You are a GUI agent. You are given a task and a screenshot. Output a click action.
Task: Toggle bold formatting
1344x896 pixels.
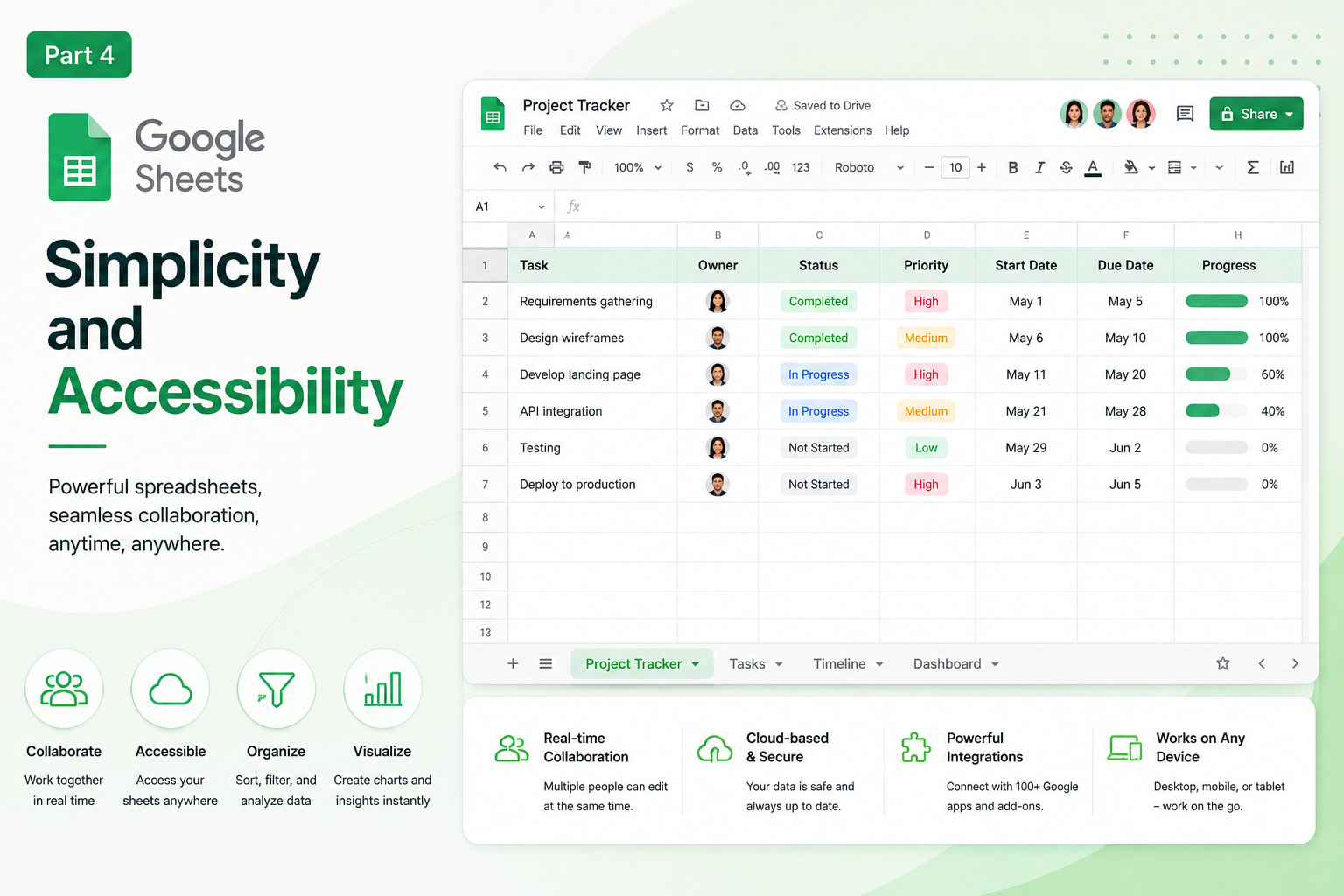coord(1012,167)
